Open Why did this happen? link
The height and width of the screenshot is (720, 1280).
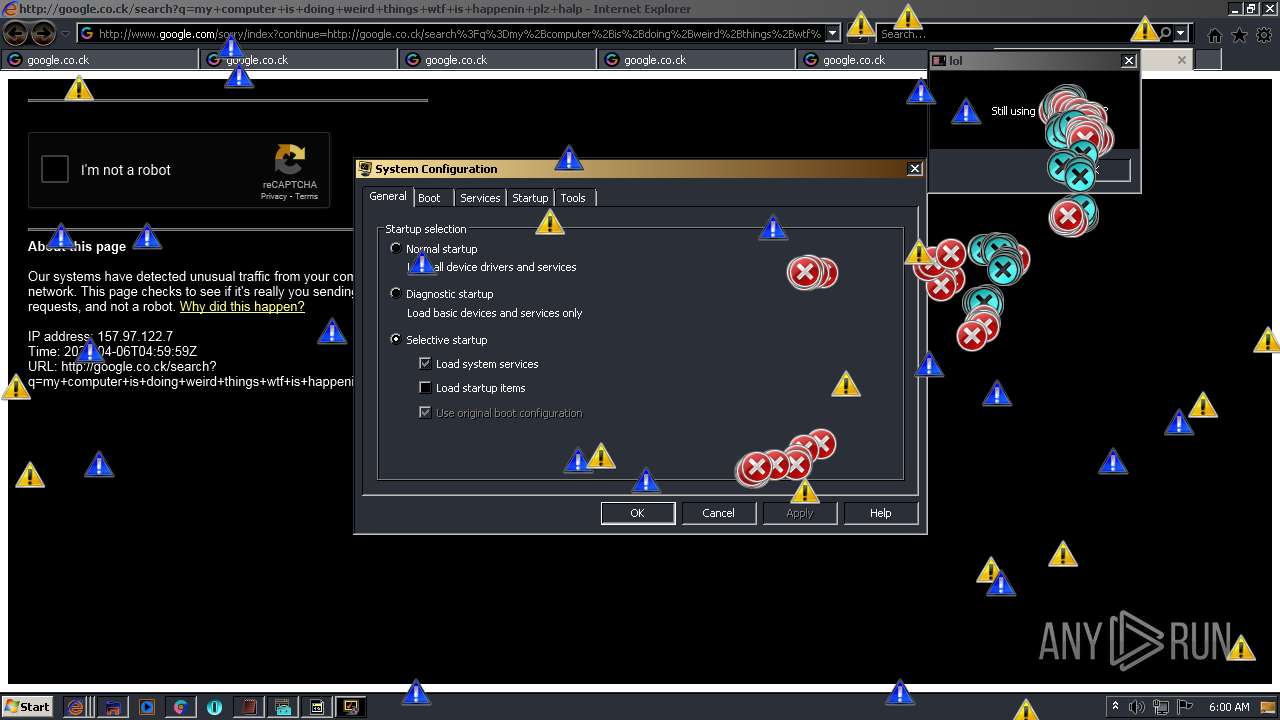coord(242,307)
